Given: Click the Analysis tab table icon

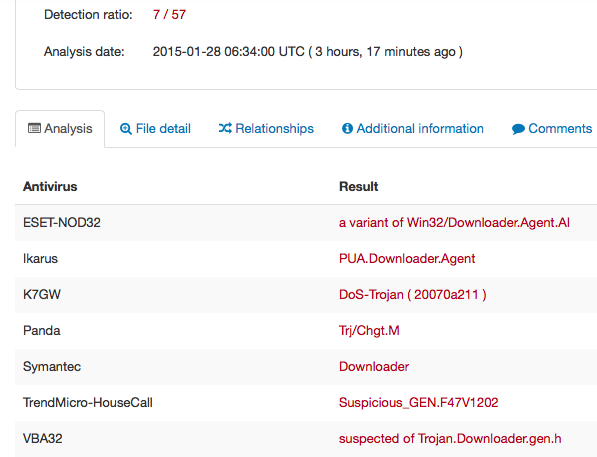Looking at the screenshot, I should [34, 128].
